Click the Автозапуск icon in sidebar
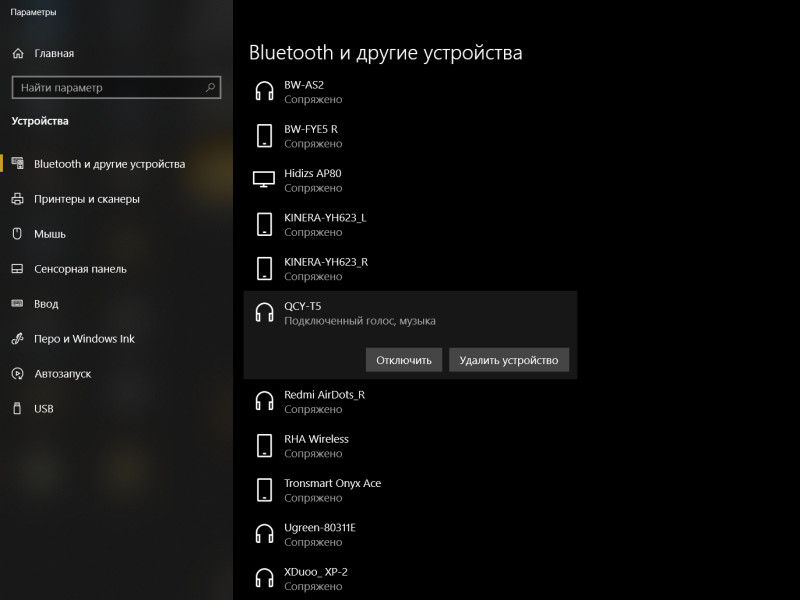This screenshot has width=800, height=600. [17, 373]
